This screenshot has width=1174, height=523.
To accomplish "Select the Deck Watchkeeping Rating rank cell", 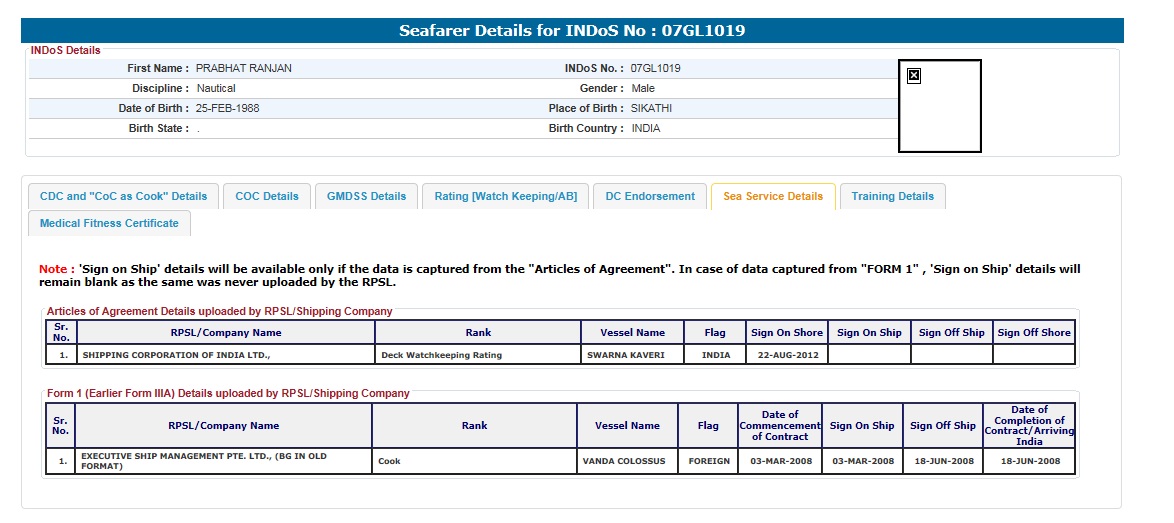I will click(x=478, y=355).
